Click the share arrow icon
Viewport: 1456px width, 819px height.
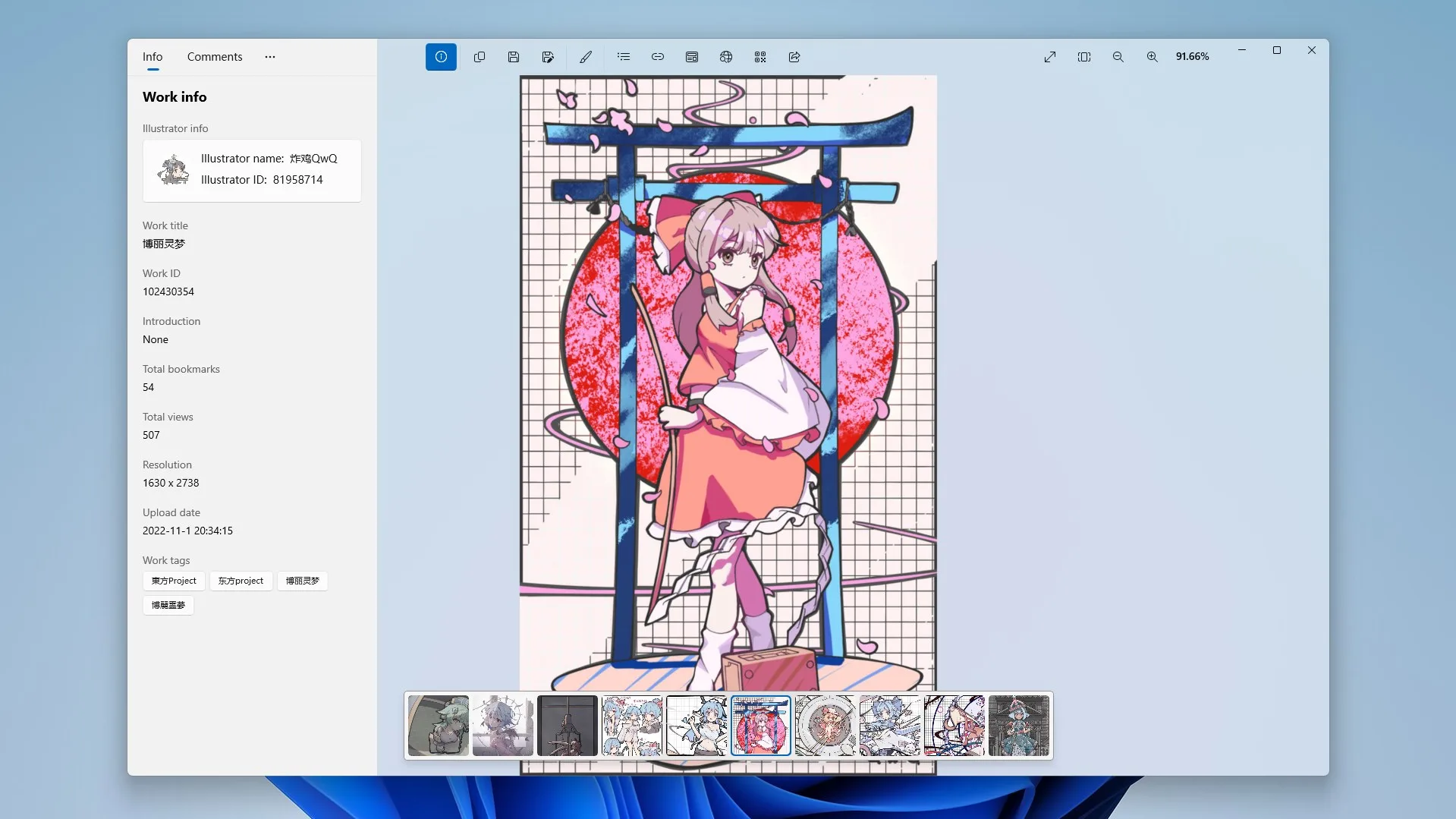coord(794,57)
